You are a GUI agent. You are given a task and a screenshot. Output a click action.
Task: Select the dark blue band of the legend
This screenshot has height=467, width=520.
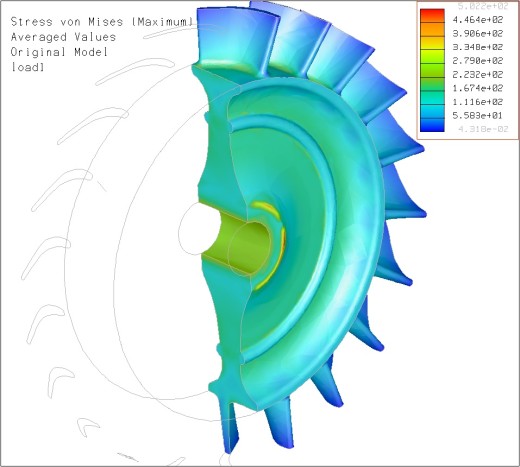click(x=432, y=125)
